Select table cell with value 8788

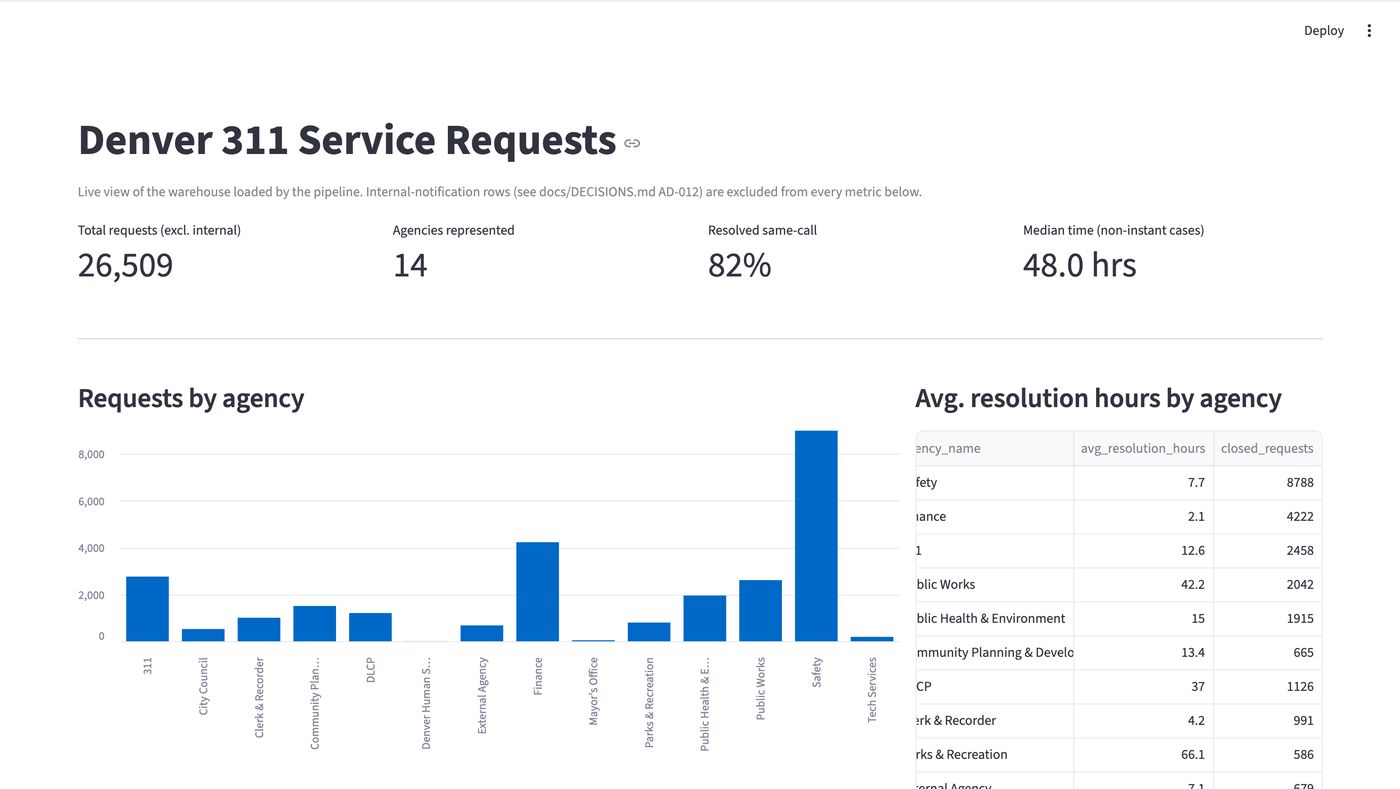[1267, 482]
